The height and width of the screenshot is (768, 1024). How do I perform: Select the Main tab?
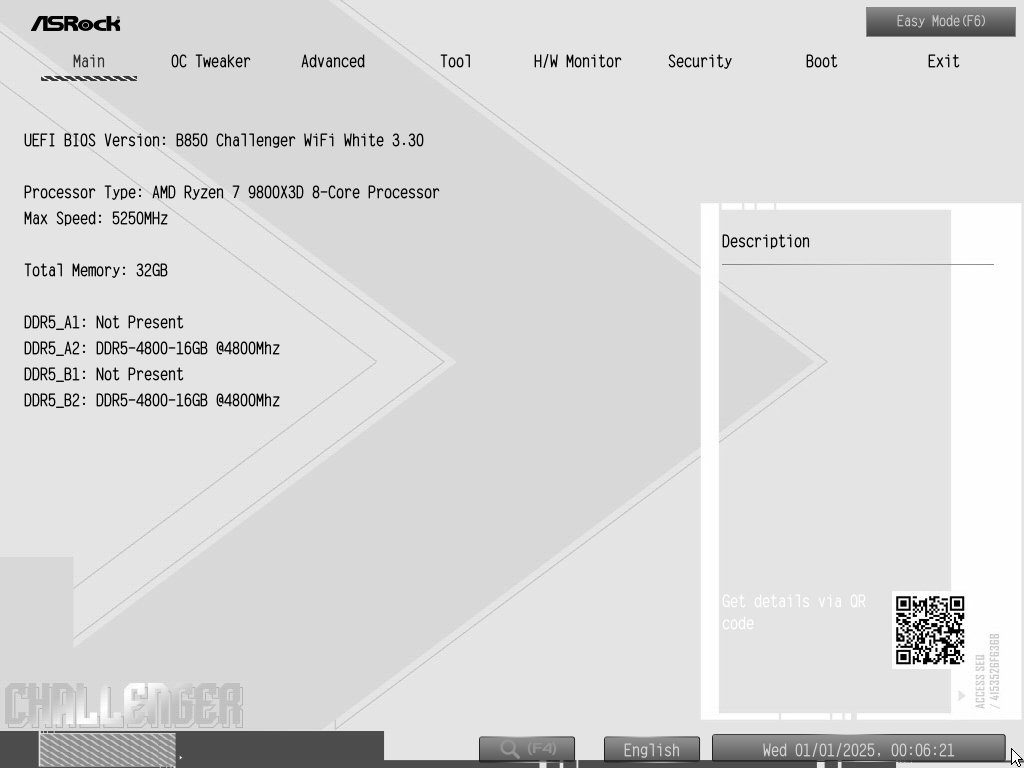(89, 62)
